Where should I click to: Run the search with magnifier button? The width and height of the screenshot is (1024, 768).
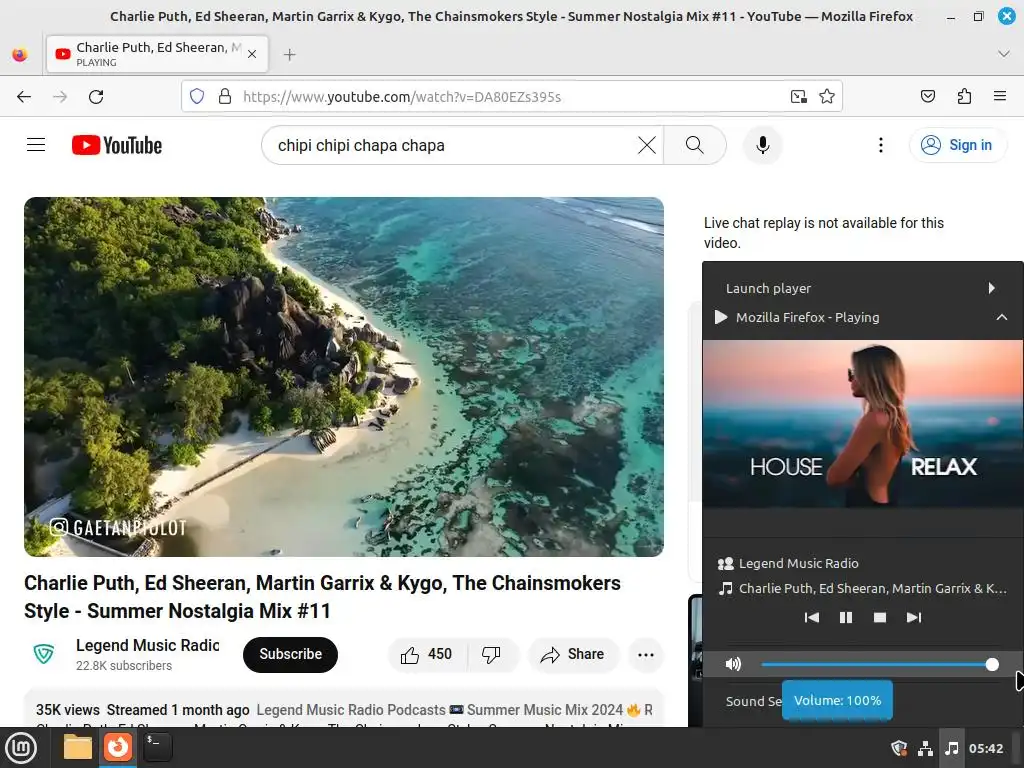[x=695, y=145]
